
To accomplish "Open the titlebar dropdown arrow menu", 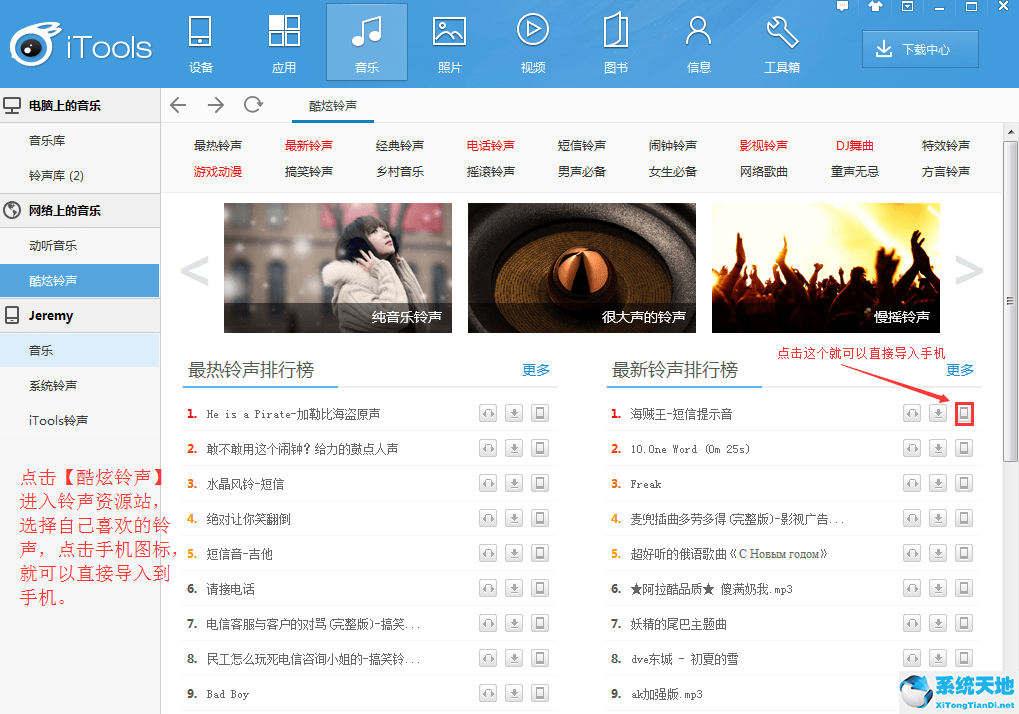I will point(906,7).
